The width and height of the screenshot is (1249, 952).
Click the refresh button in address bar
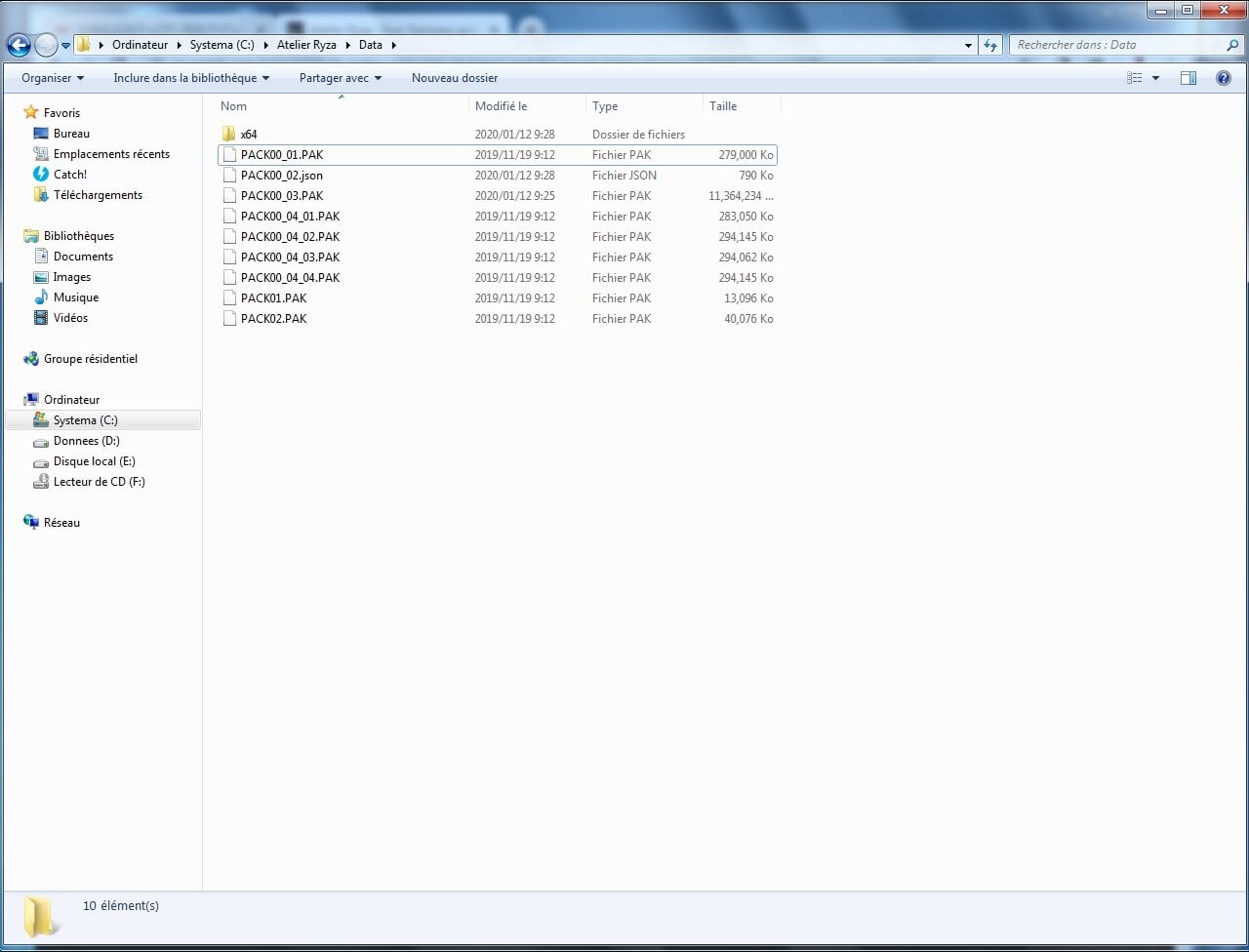(990, 45)
